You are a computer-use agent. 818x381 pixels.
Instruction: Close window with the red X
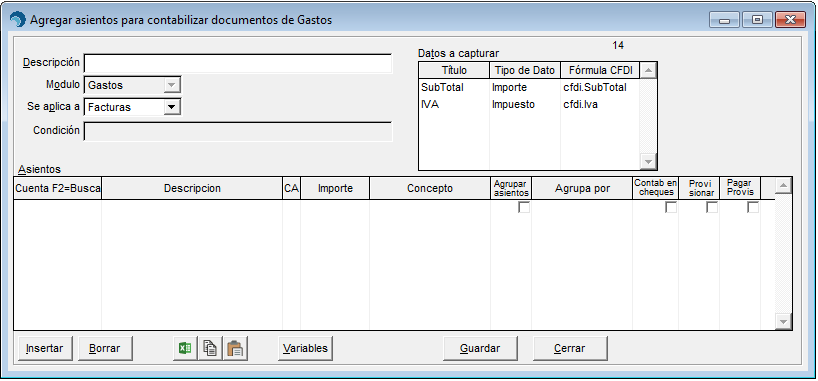tap(790, 20)
